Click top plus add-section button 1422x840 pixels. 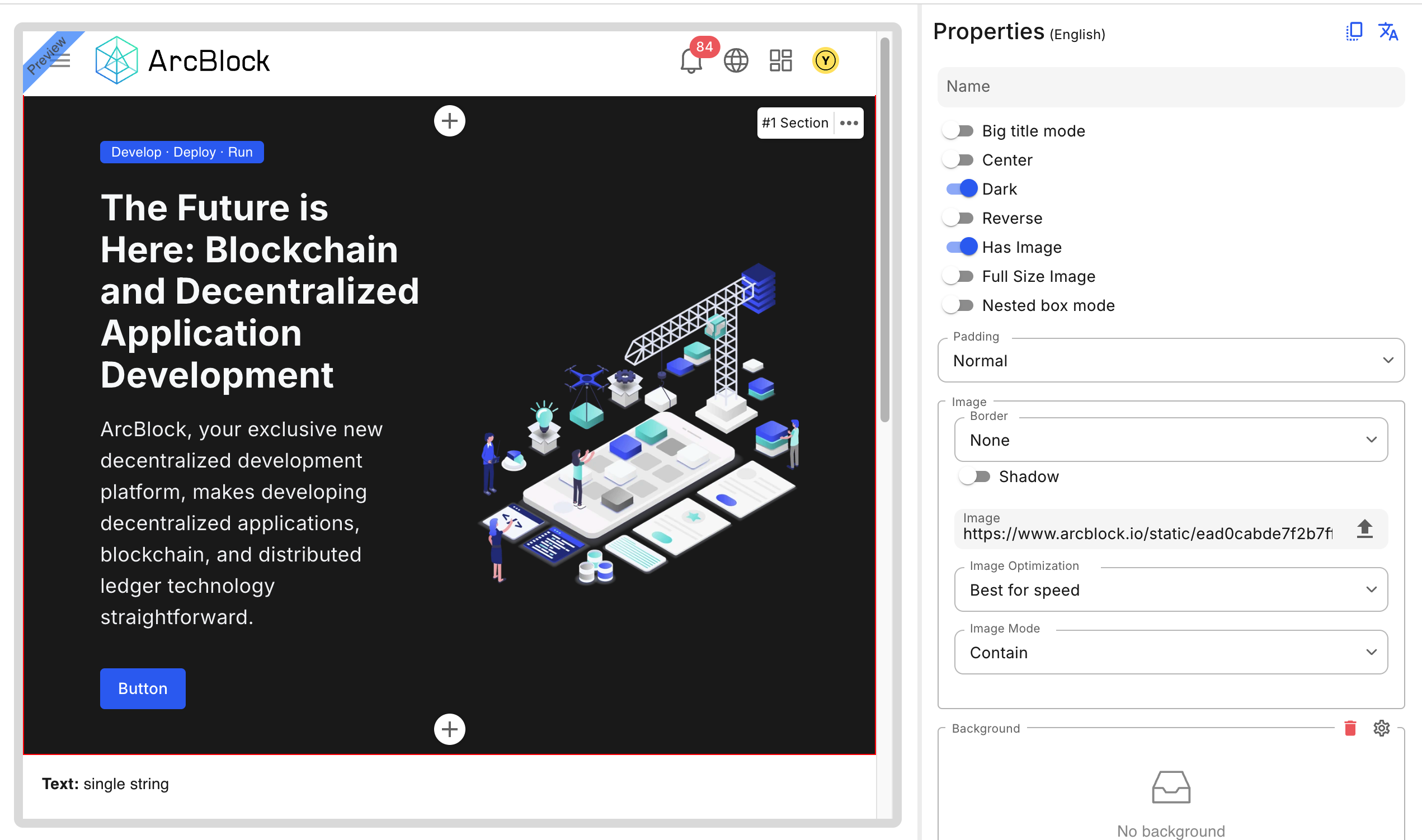coord(449,121)
